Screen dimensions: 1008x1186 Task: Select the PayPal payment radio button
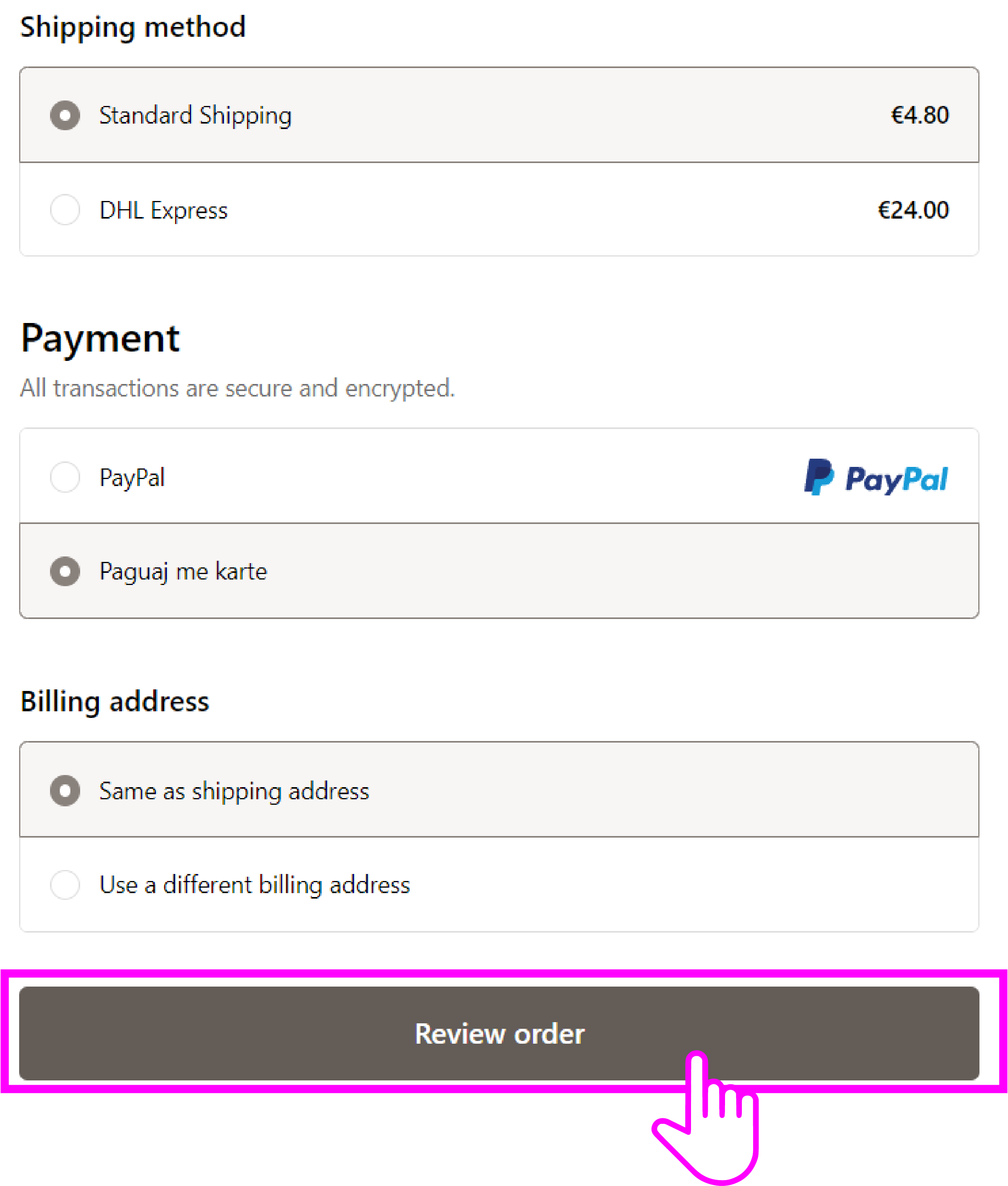65,477
